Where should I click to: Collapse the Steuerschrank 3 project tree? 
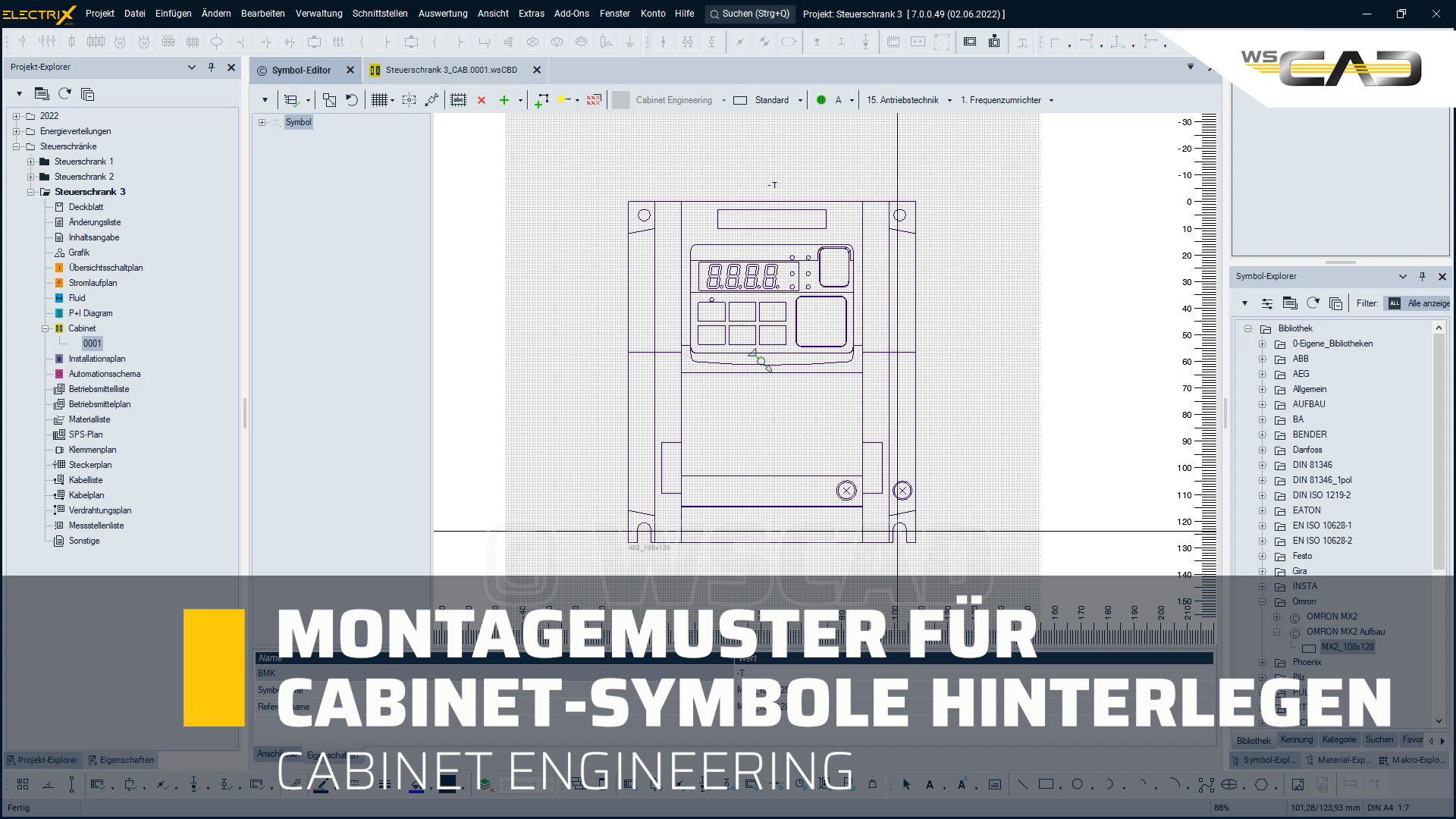click(30, 191)
